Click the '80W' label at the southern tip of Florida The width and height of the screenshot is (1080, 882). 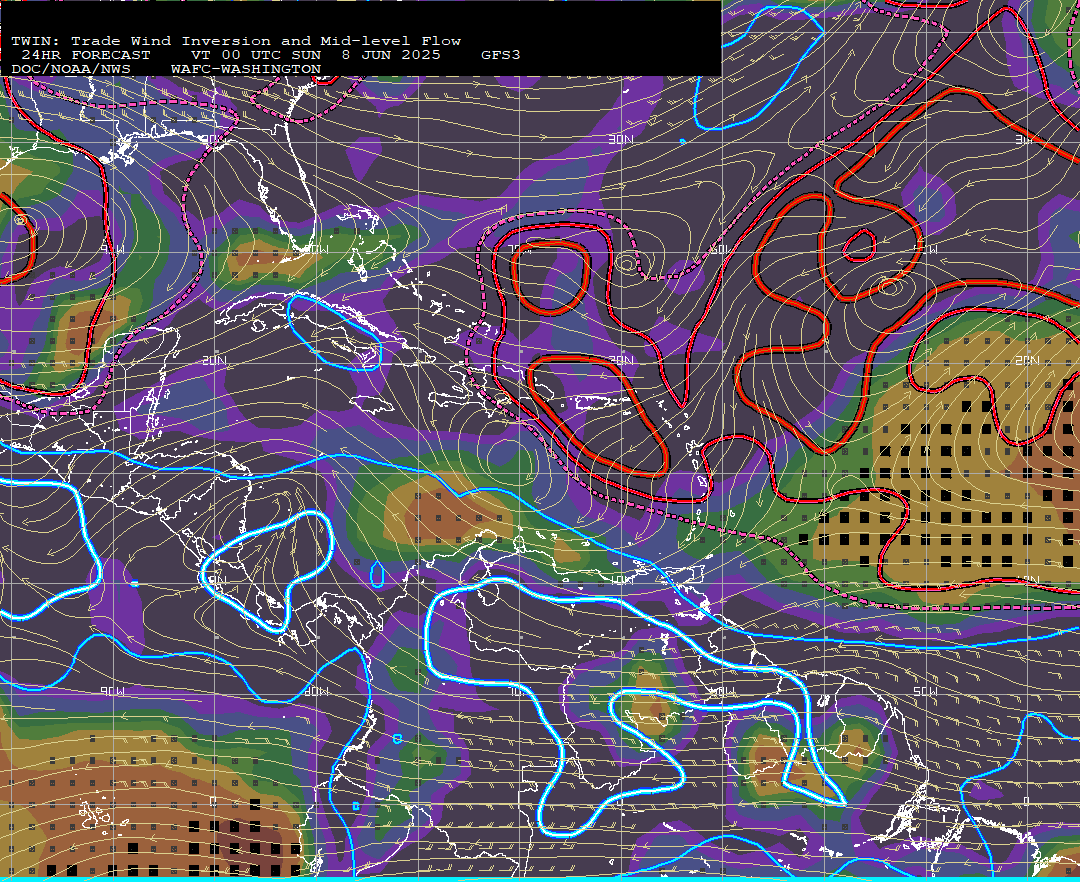[x=315, y=249]
